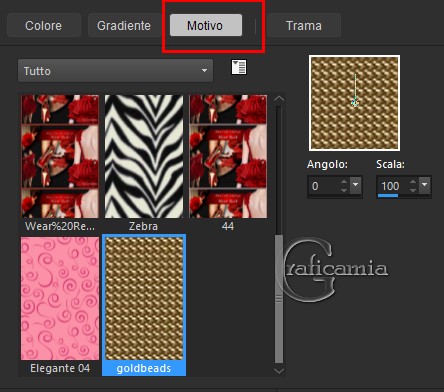Screen dimensions: 444x392
Task: Click the Scala value field
Action: click(393, 186)
